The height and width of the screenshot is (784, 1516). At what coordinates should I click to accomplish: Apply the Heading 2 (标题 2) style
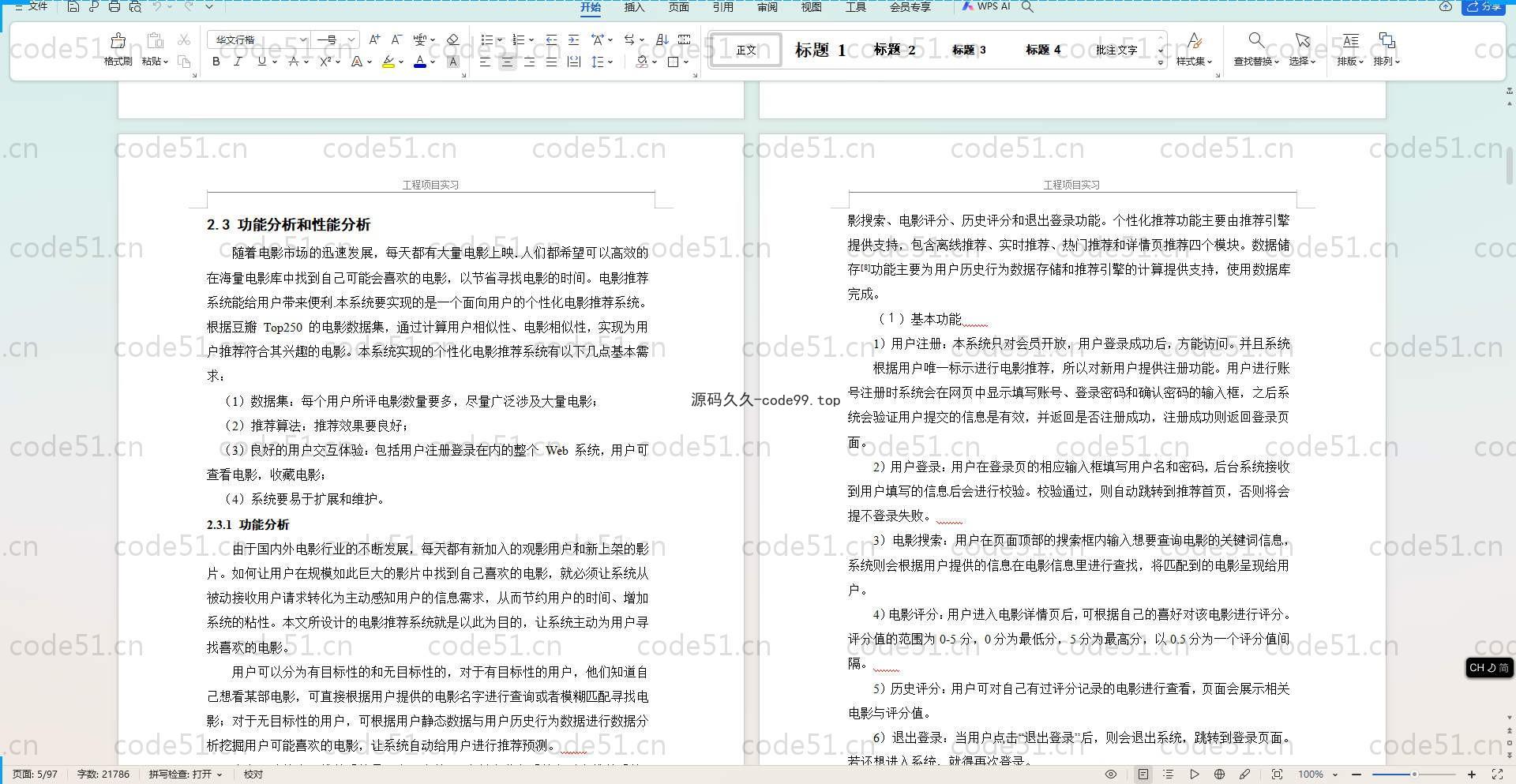894,50
